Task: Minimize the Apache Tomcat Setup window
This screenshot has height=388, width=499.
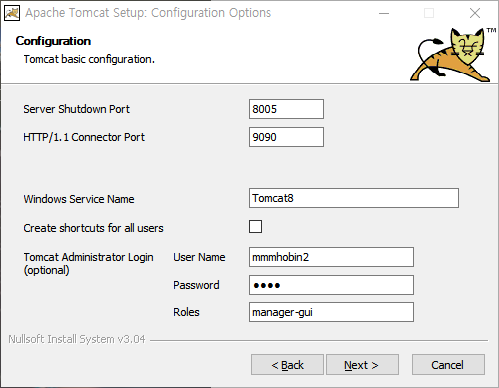Action: 384,13
